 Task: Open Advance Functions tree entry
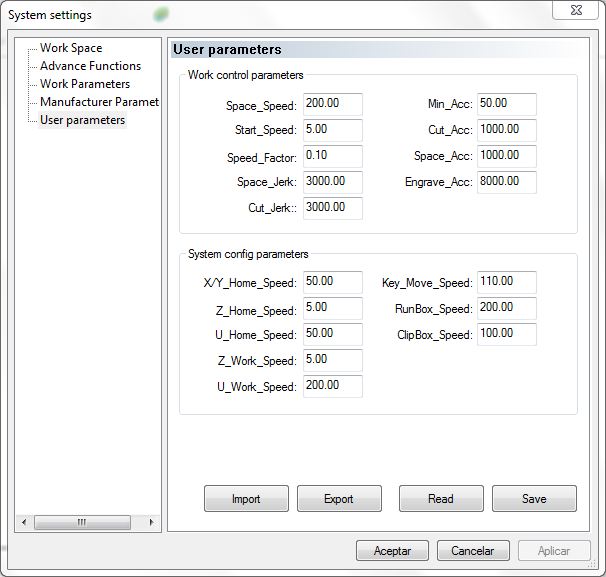90,66
